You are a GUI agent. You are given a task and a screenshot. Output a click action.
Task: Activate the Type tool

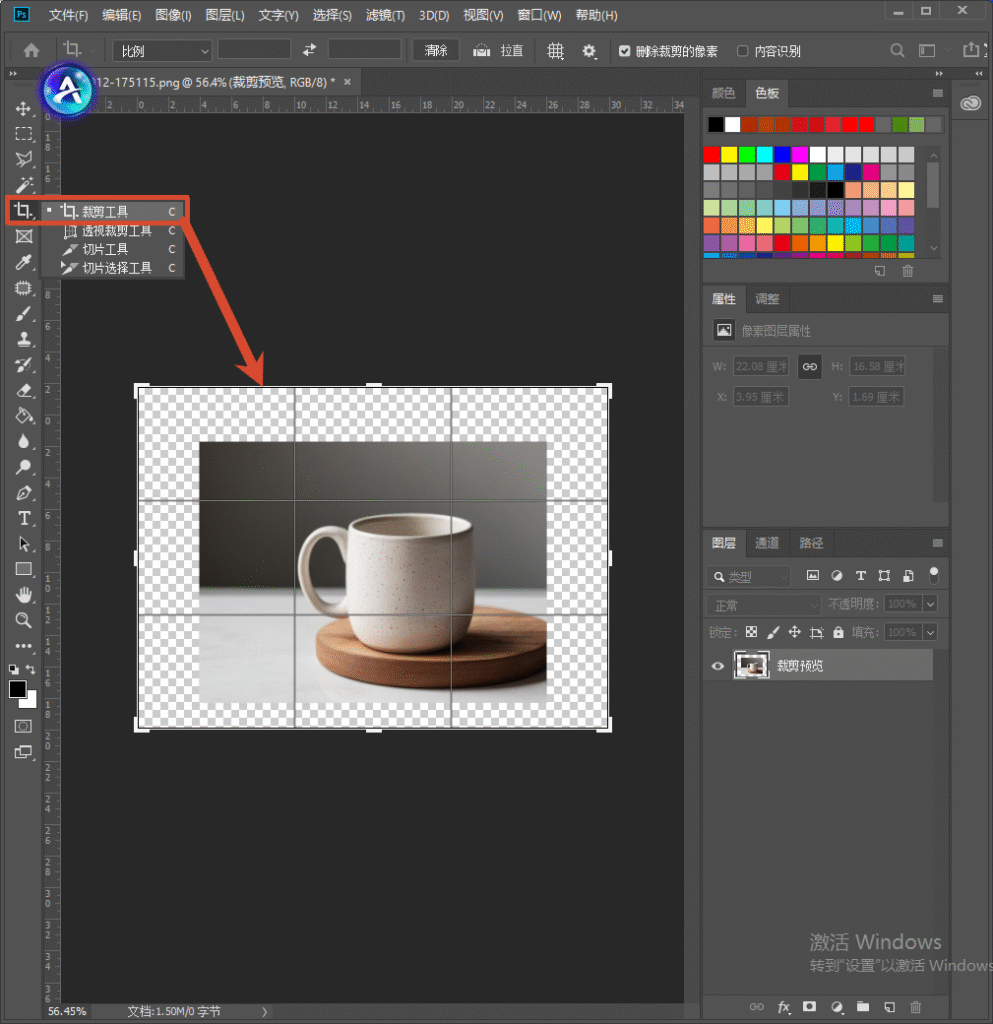24,519
